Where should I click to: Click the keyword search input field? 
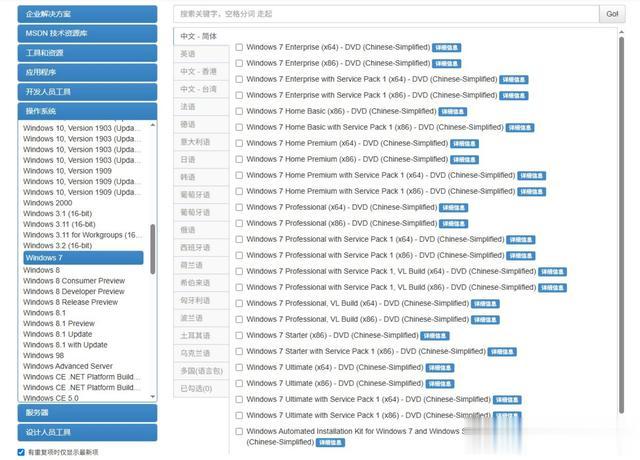[x=386, y=14]
